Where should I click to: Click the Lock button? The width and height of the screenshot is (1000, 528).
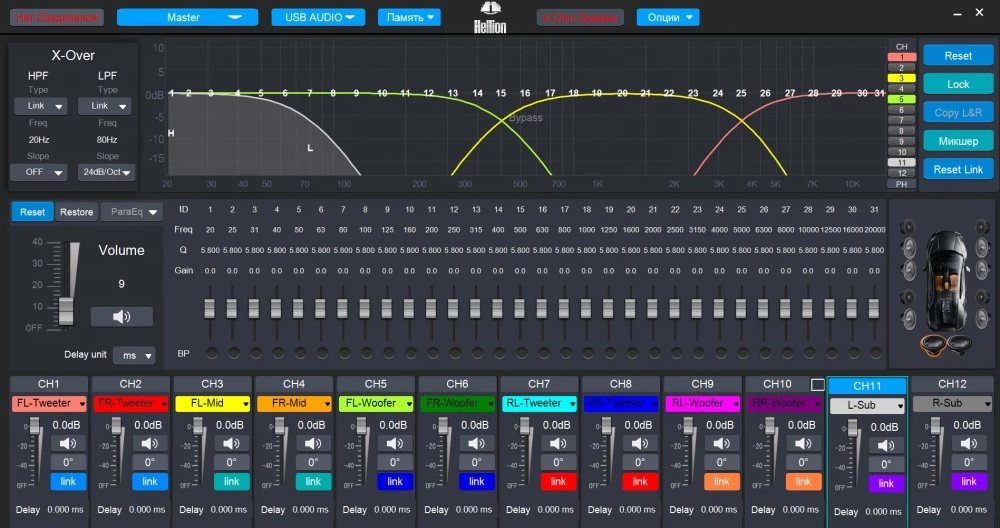(x=958, y=84)
